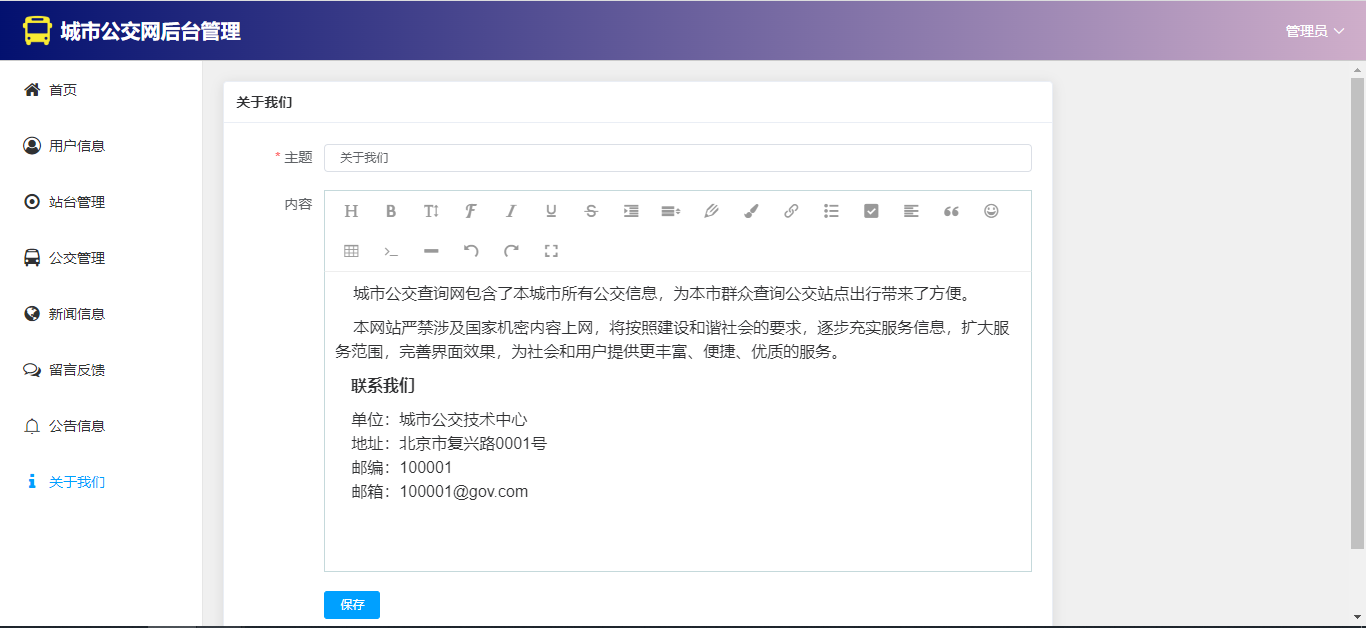Toggle italic formatting
Viewport: 1366px width, 628px height.
(511, 211)
